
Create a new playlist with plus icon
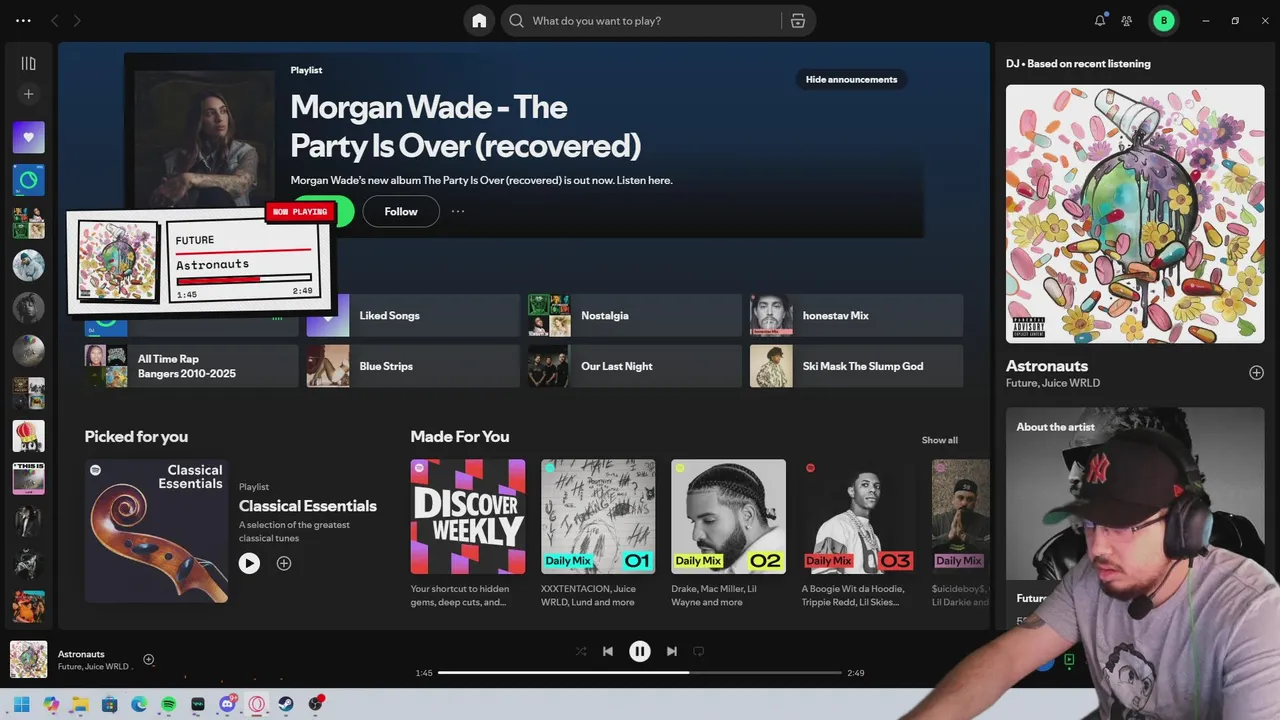pyautogui.click(x=28, y=94)
